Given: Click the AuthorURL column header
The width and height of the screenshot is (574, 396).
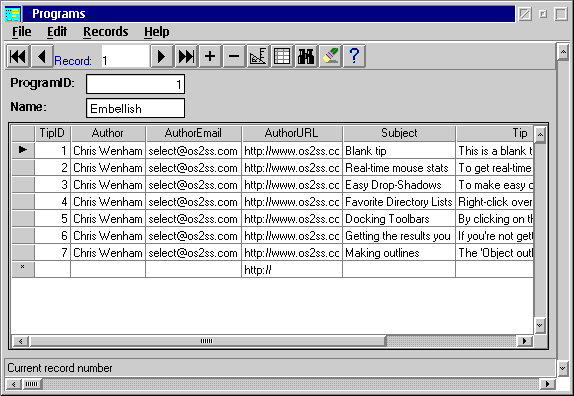Looking at the screenshot, I should pyautogui.click(x=292, y=133).
